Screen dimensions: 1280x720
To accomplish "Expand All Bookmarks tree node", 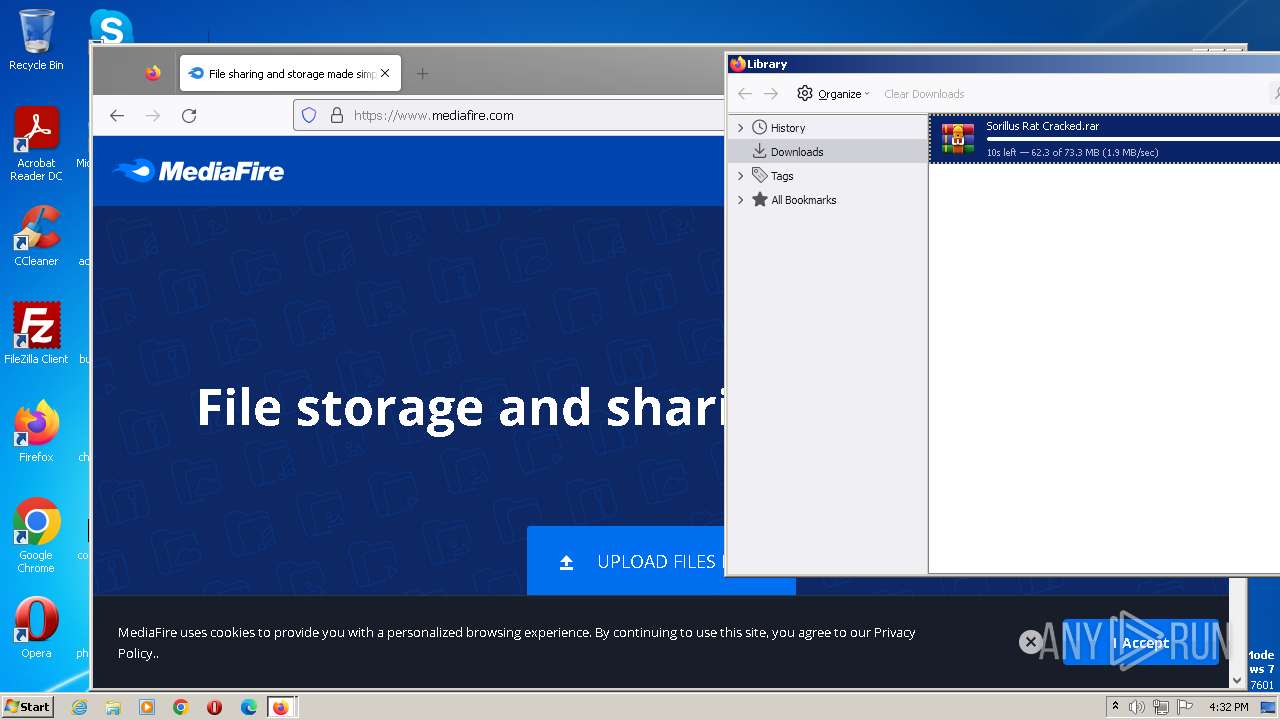I will pyautogui.click(x=740, y=200).
